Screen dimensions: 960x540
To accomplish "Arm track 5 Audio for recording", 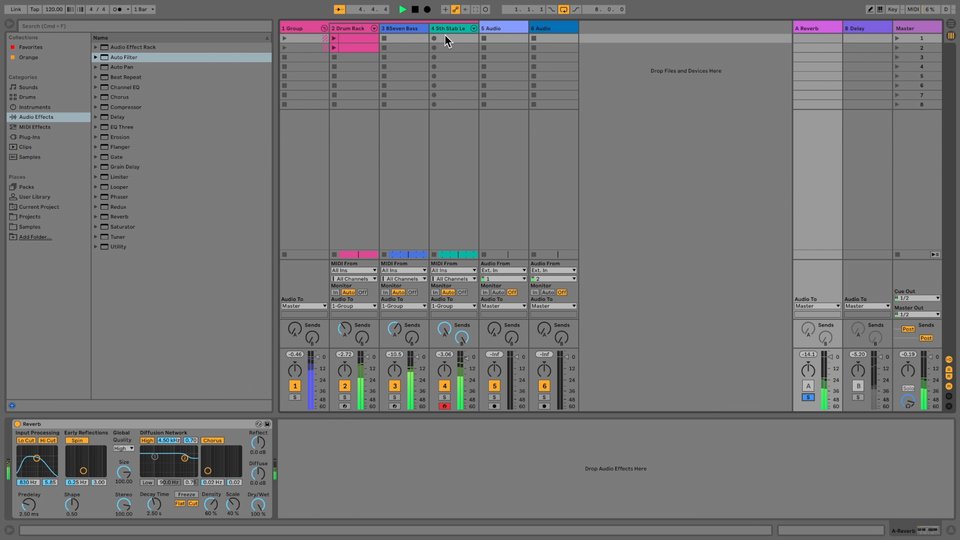I will 494,406.
